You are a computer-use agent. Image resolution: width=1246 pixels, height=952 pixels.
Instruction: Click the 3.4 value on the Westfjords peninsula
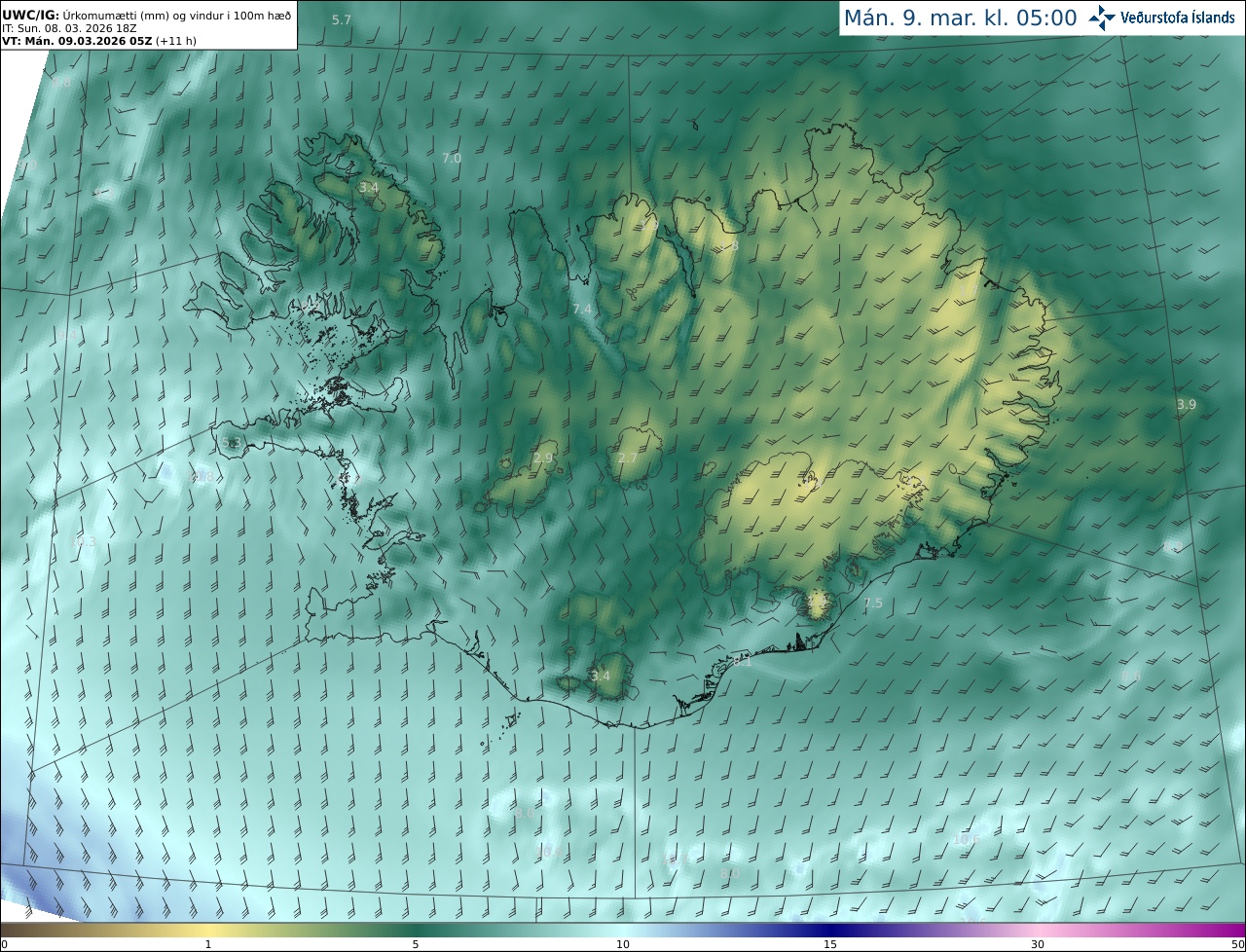click(369, 187)
